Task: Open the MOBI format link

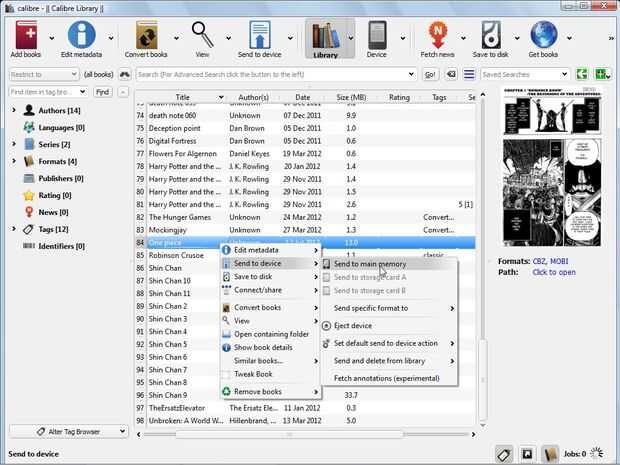Action: click(x=559, y=261)
